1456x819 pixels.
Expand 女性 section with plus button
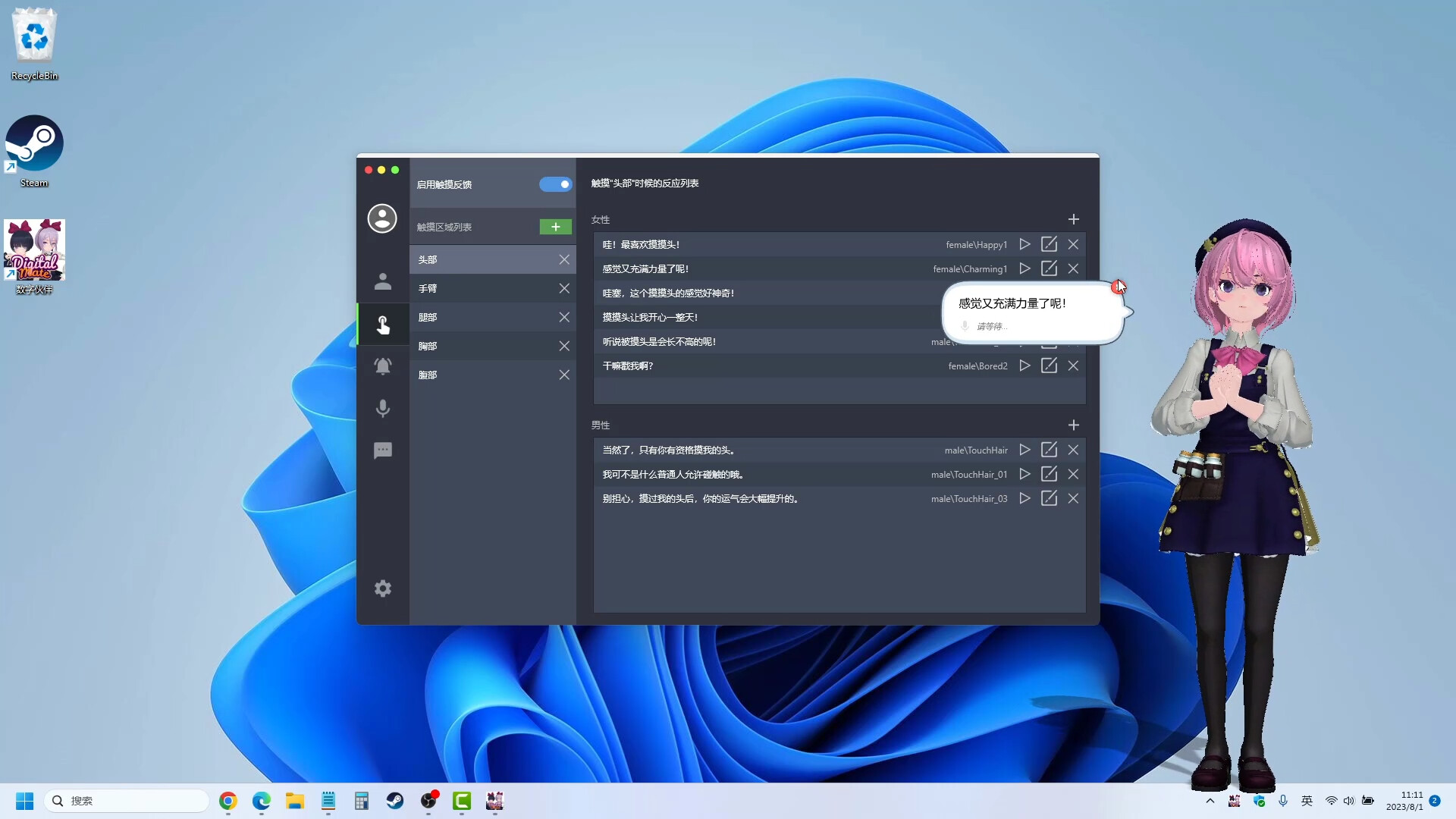(1074, 219)
